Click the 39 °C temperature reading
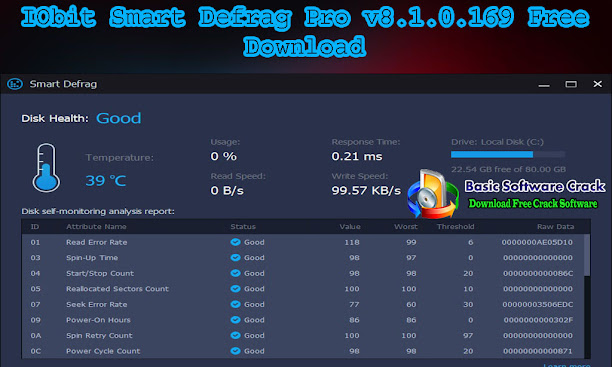The width and height of the screenshot is (612, 367). pyautogui.click(x=106, y=180)
